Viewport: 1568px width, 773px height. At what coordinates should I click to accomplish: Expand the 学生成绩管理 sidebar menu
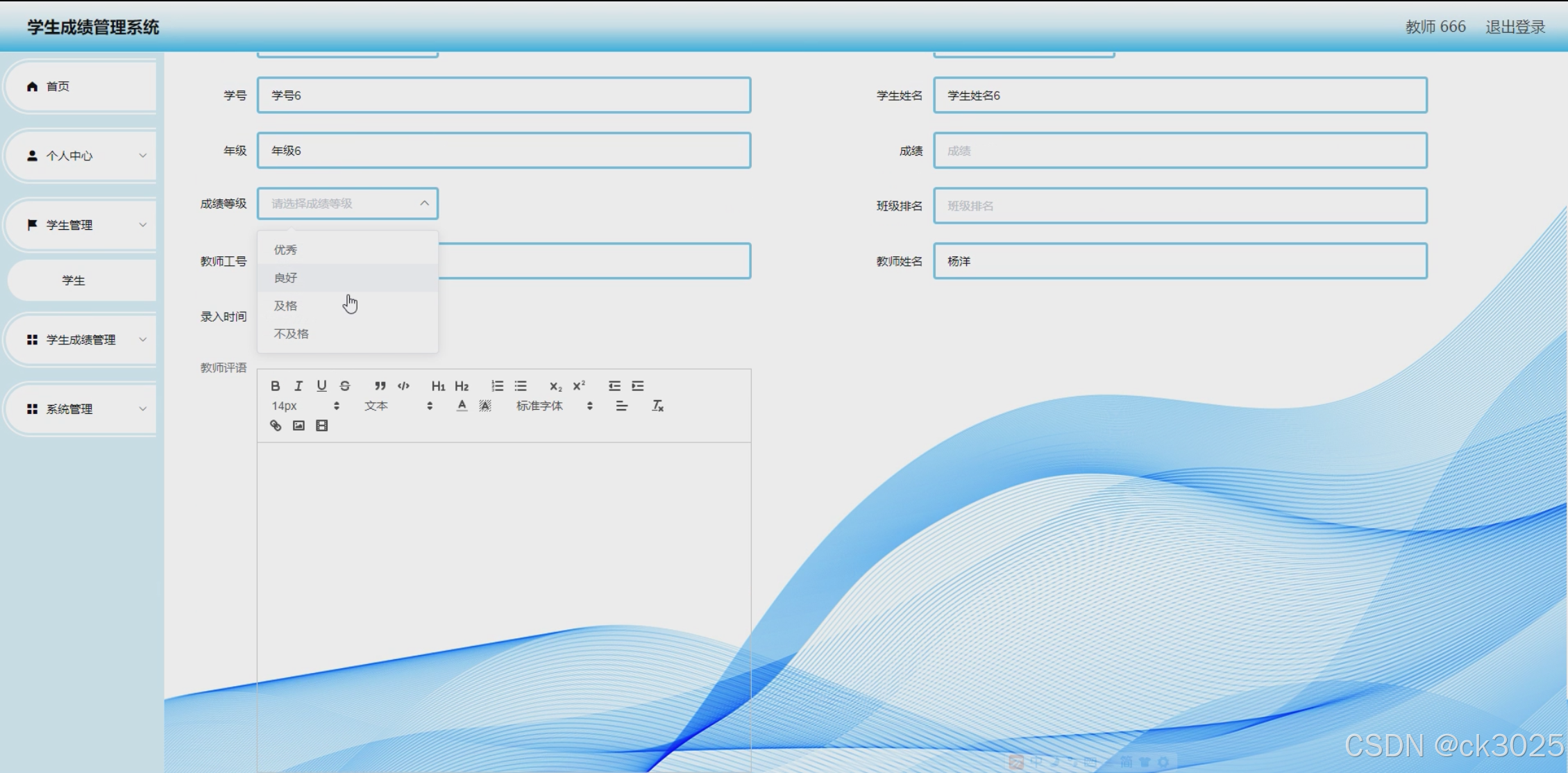pos(81,340)
